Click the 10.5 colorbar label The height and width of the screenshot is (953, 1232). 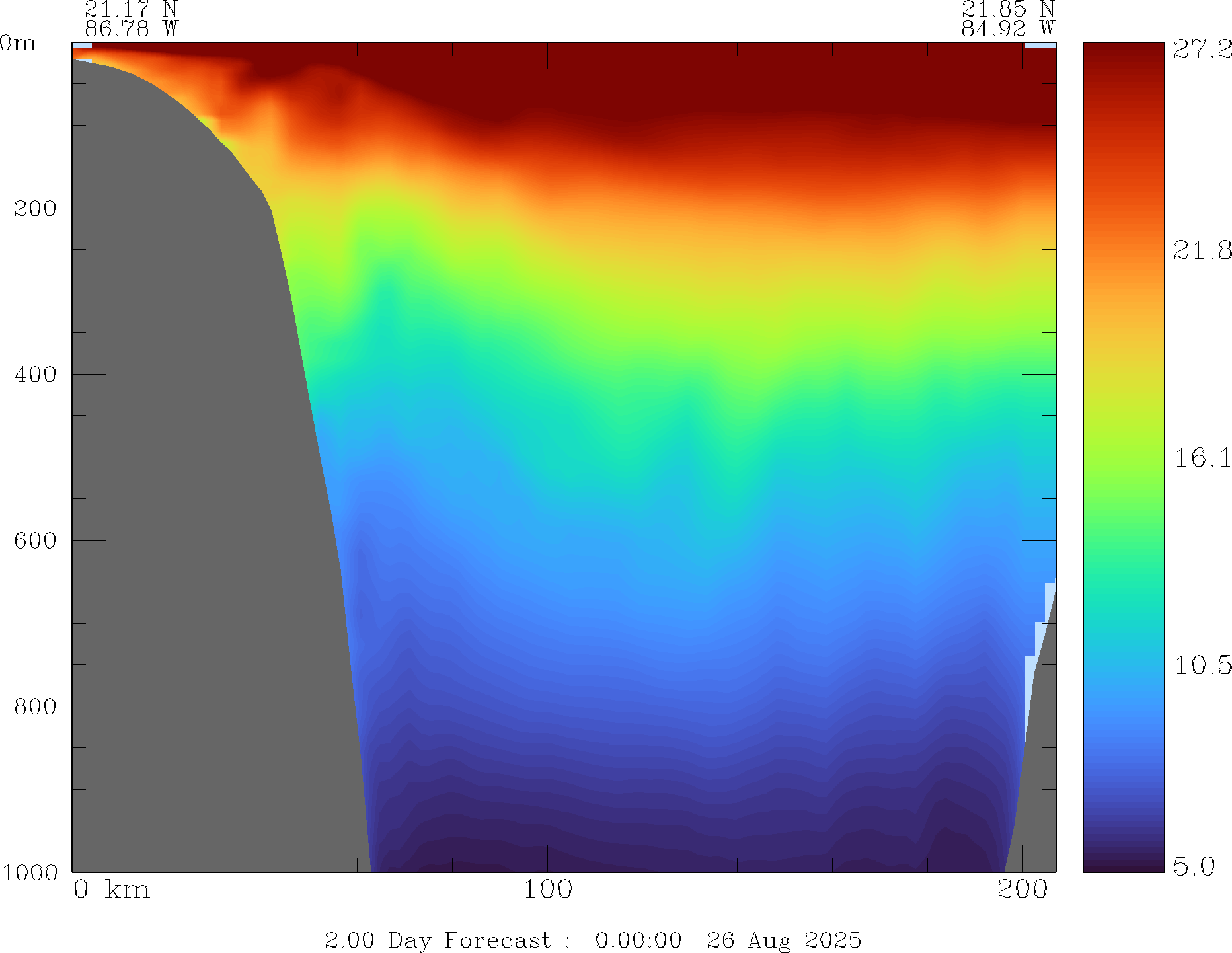click(x=1202, y=665)
